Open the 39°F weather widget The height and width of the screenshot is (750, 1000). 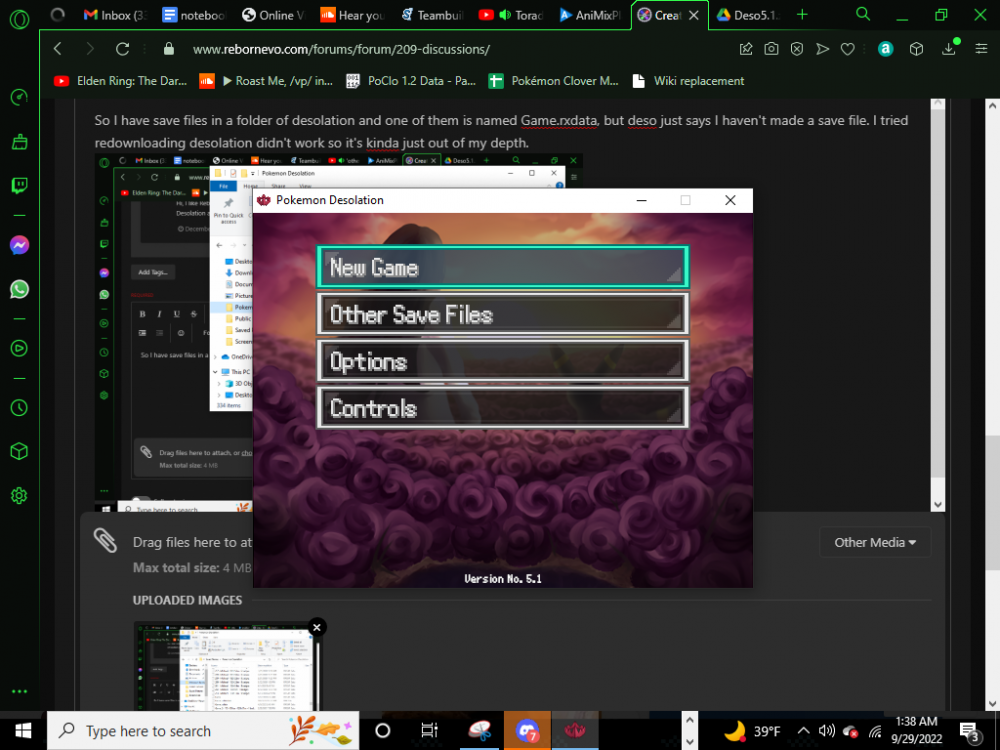click(x=753, y=731)
